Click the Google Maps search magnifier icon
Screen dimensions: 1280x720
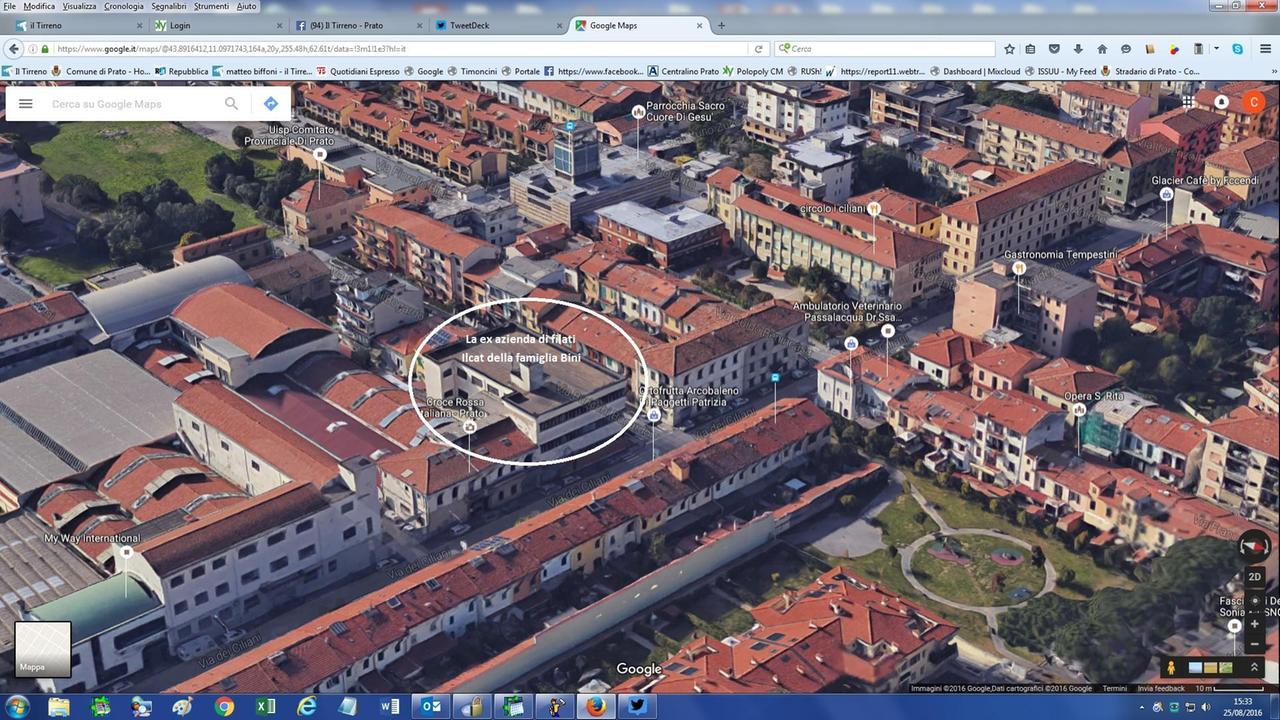[231, 104]
